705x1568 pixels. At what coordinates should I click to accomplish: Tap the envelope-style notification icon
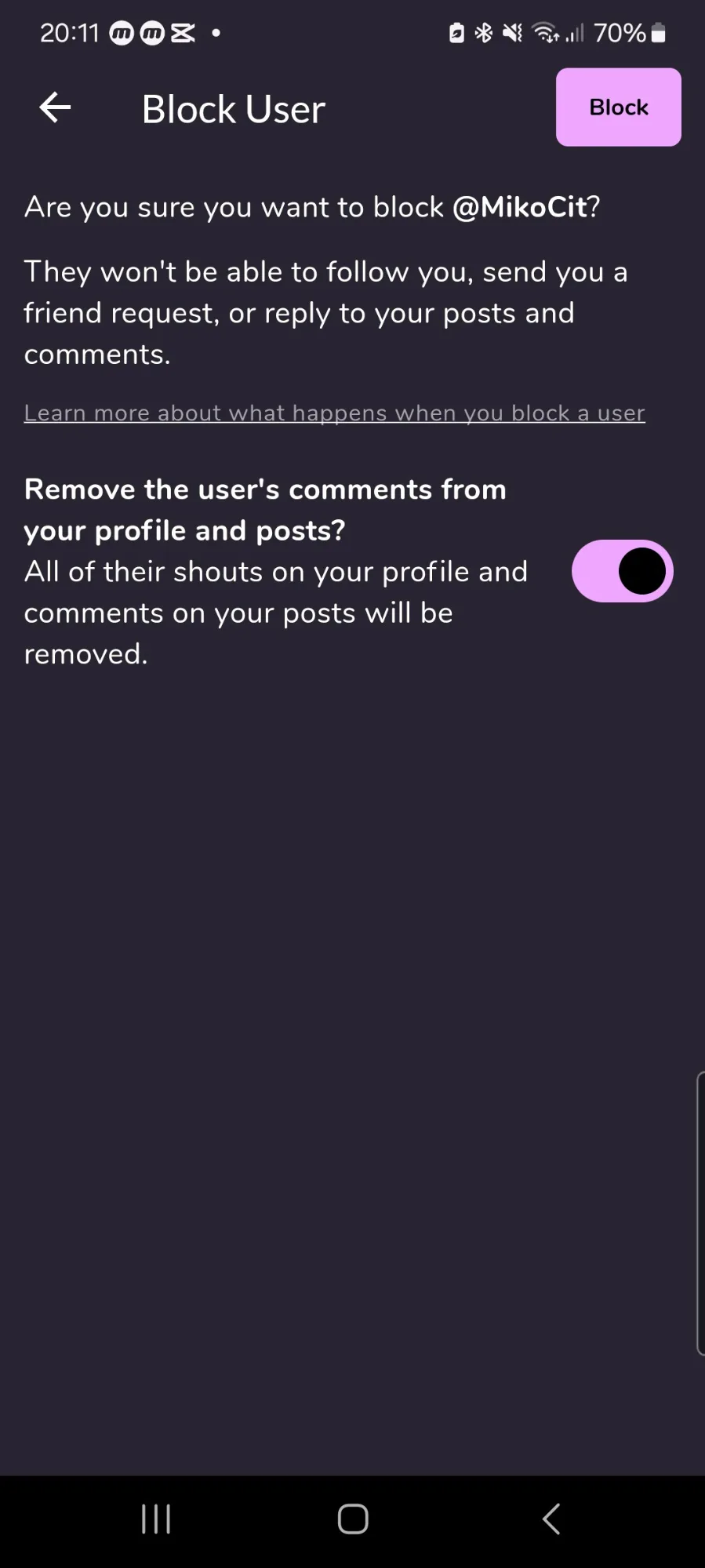click(183, 33)
